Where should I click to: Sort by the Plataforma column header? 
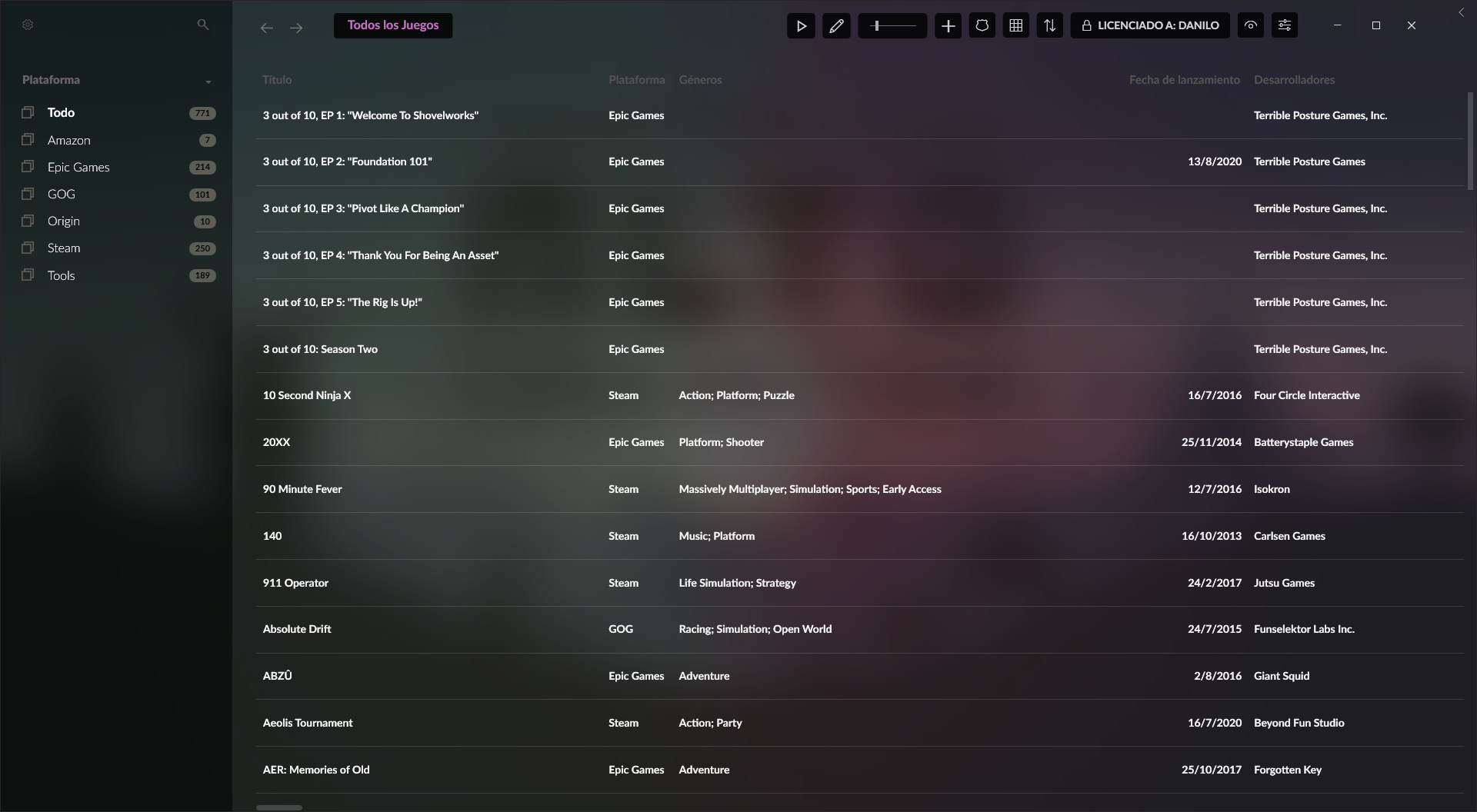pos(636,80)
